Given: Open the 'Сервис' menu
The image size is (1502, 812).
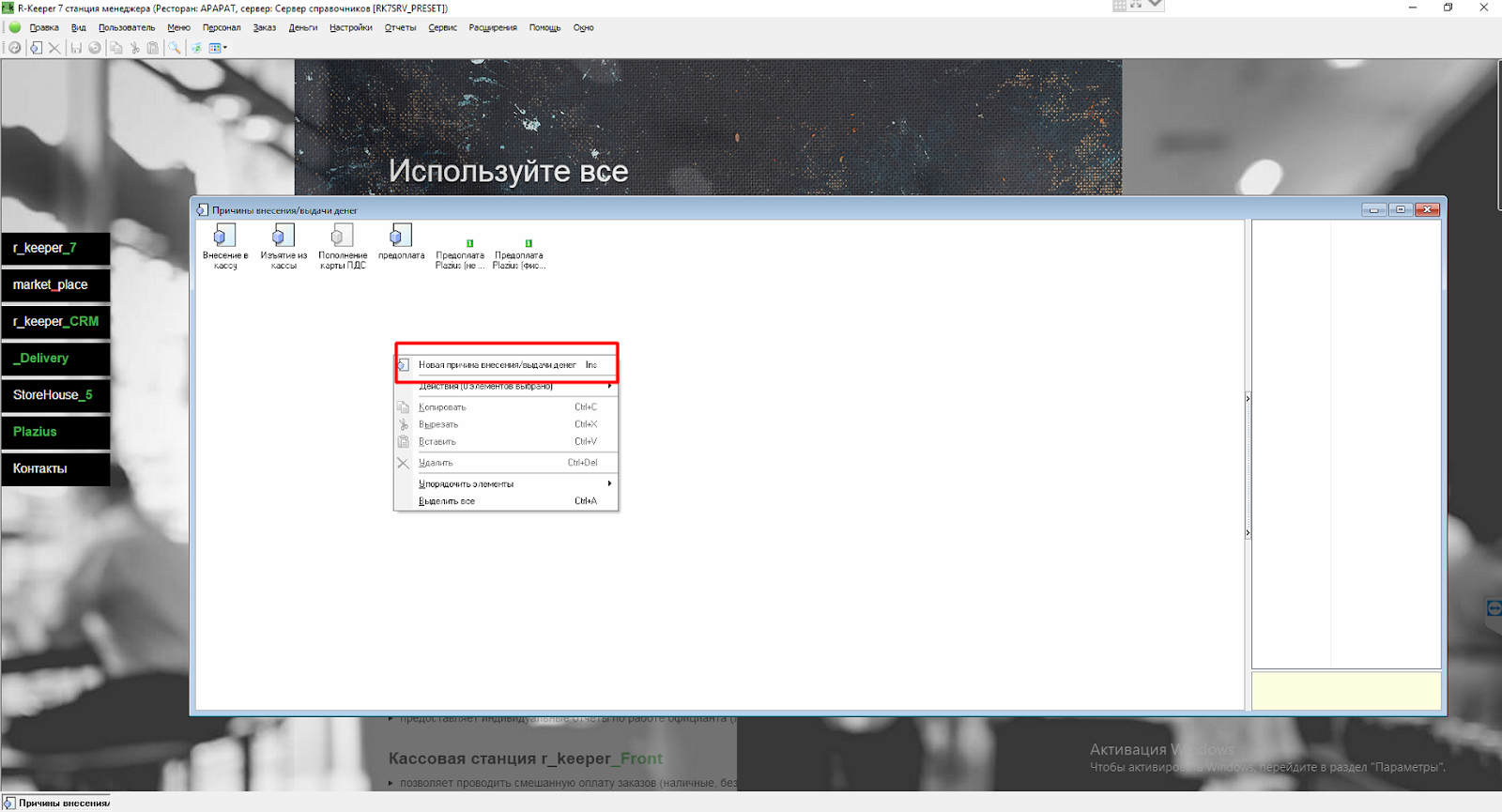Looking at the screenshot, I should click(443, 27).
